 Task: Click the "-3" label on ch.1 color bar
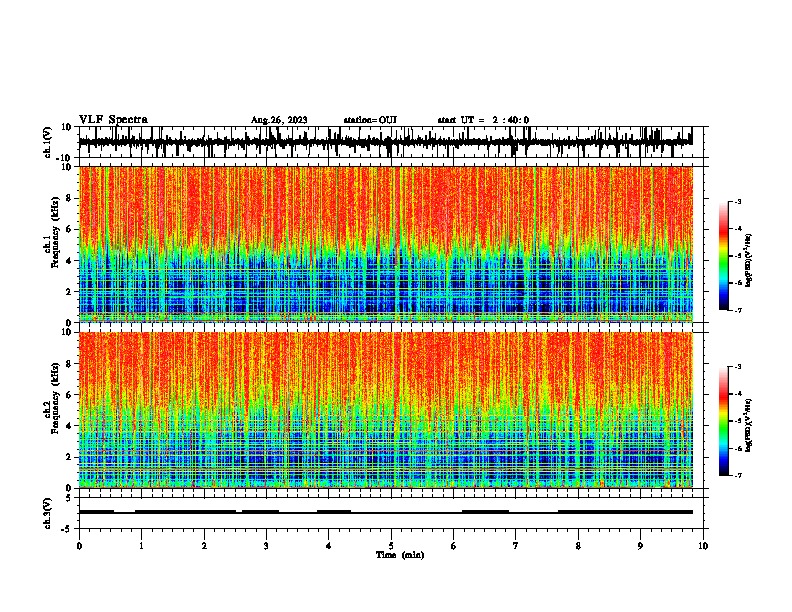pos(737,202)
